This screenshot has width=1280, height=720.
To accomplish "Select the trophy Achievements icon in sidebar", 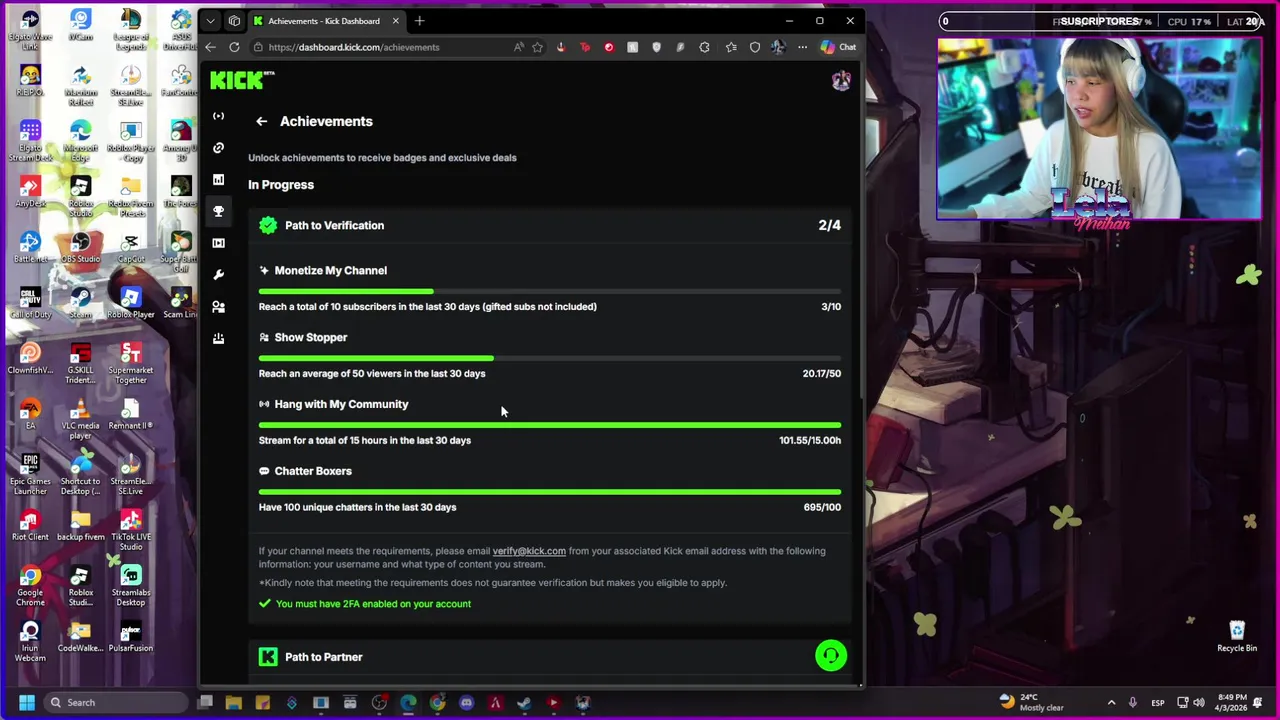I will pyautogui.click(x=218, y=211).
